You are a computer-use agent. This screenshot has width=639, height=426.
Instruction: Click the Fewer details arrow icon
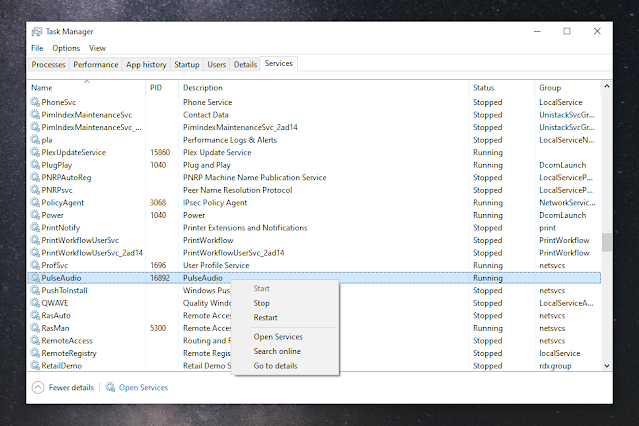click(38, 387)
